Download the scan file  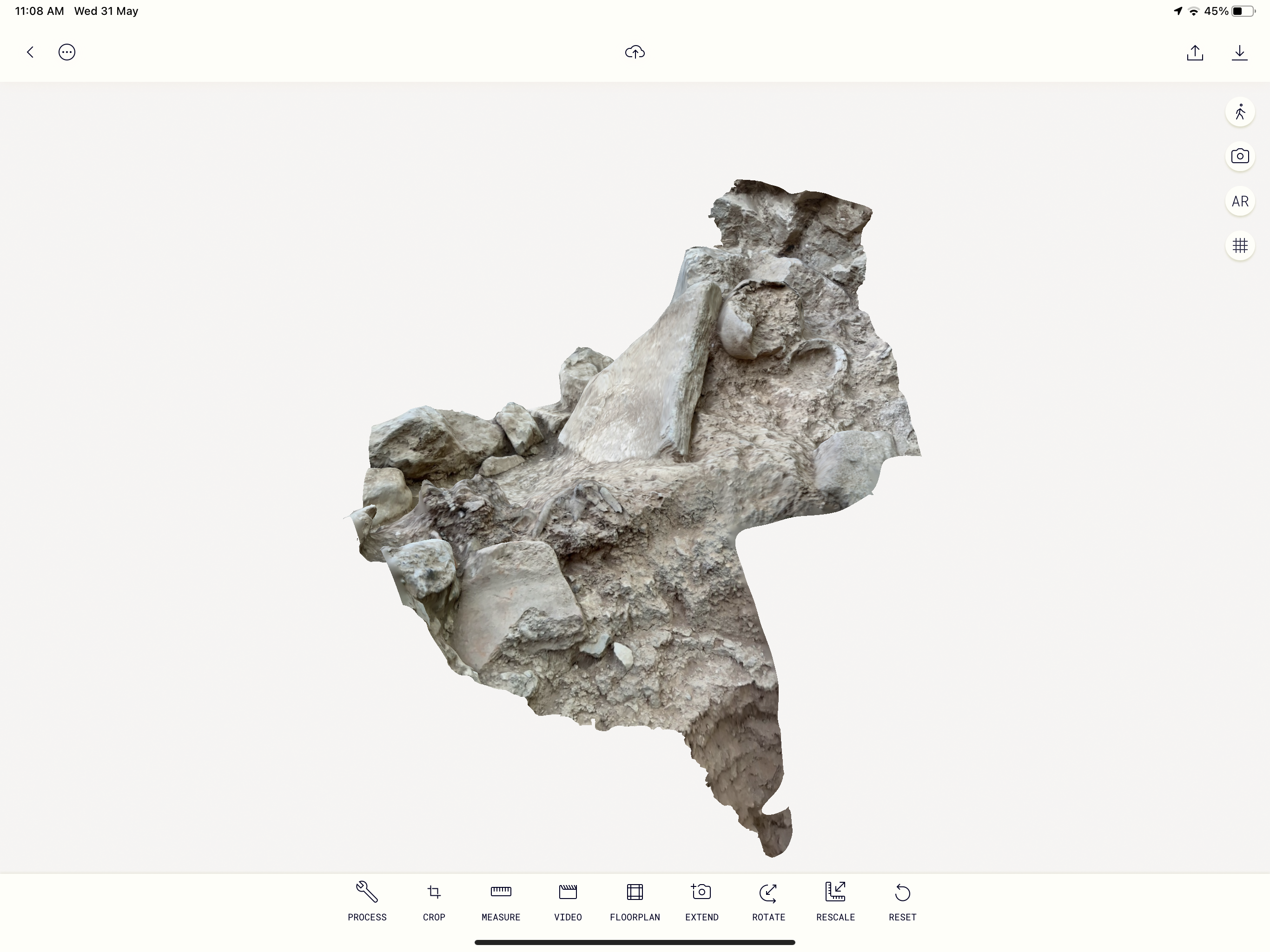click(x=1239, y=53)
